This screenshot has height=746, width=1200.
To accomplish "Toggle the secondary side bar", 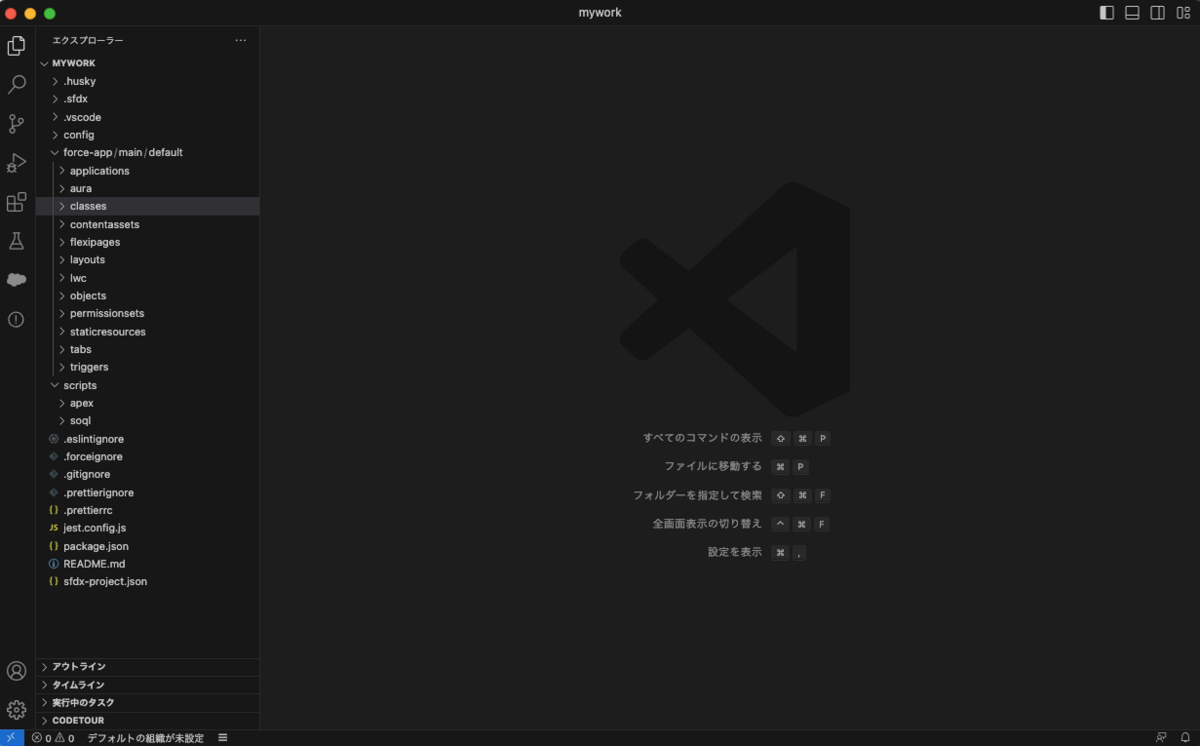I will (1157, 13).
